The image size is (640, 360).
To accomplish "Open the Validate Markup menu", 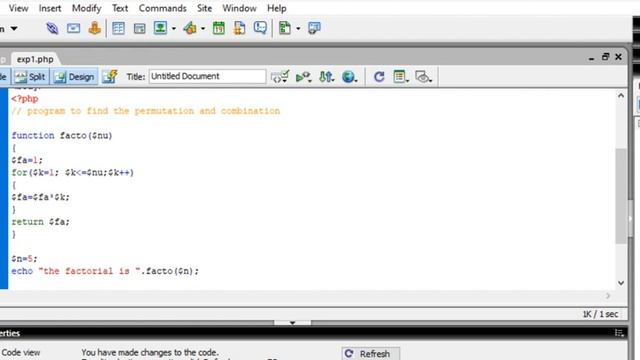I will [280, 77].
